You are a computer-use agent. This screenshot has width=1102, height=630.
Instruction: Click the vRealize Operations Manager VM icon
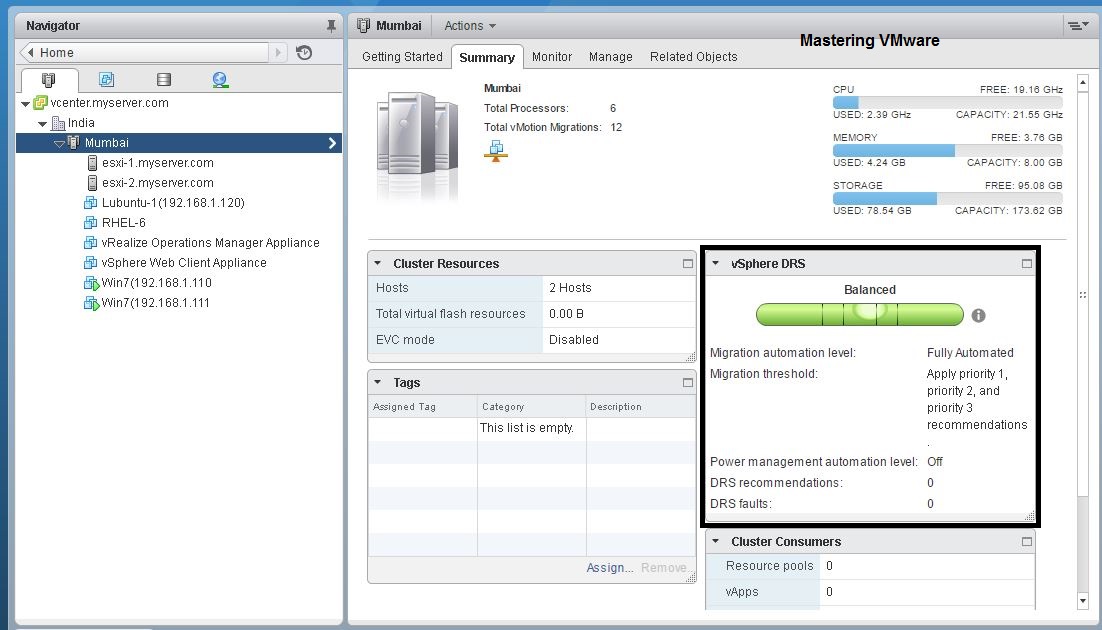tap(91, 243)
